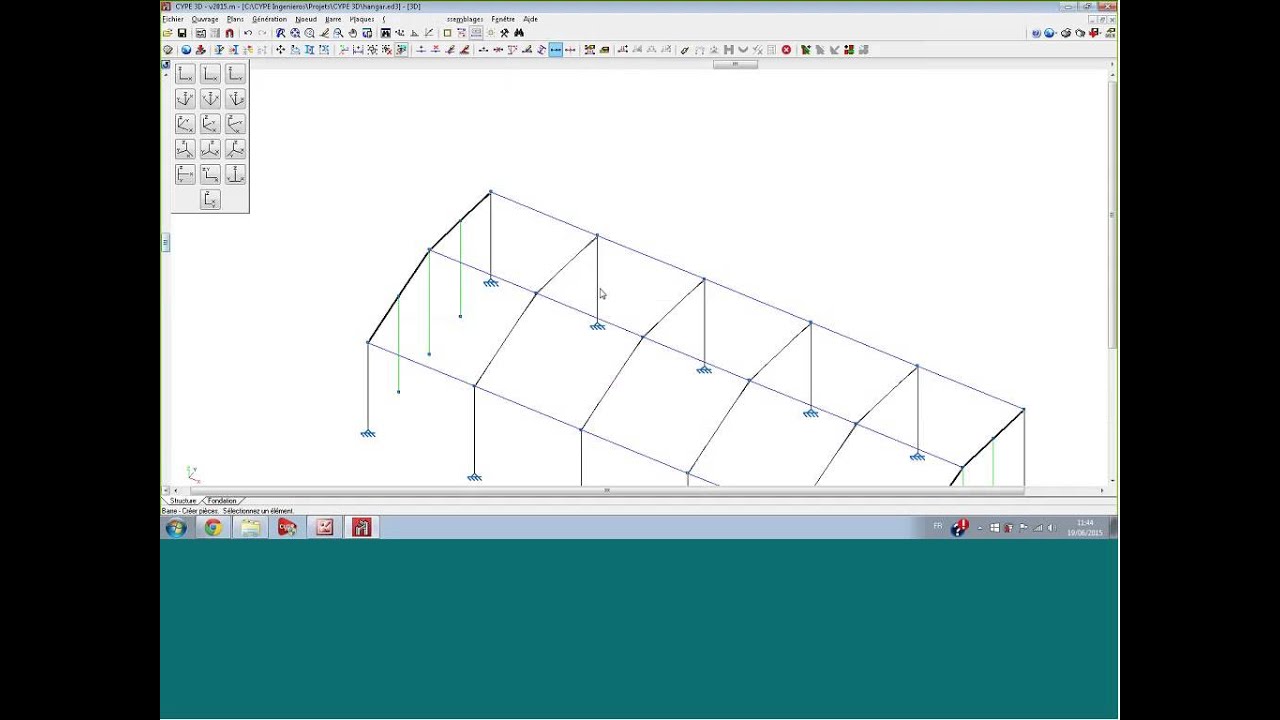Expand the Fenêtre menu

coord(503,19)
